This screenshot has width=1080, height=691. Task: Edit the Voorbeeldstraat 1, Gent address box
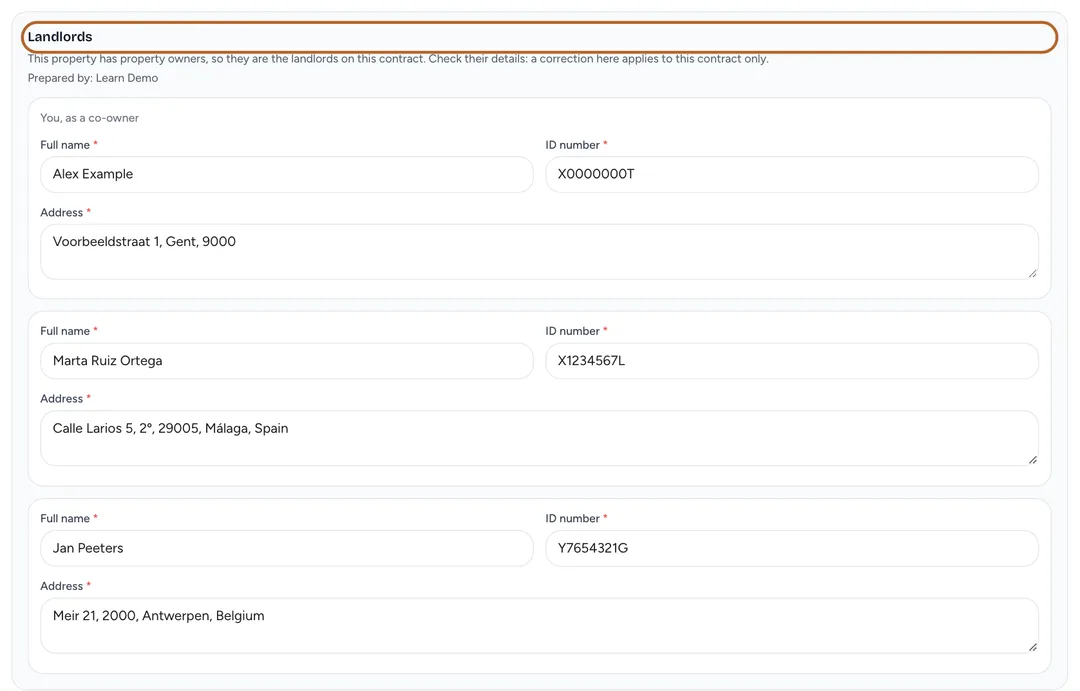coord(539,251)
